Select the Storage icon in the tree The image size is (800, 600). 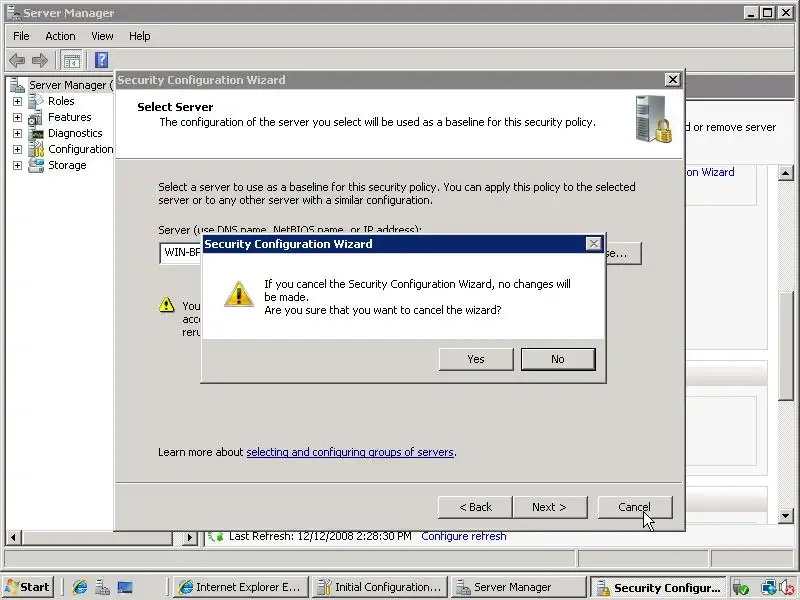[x=36, y=165]
